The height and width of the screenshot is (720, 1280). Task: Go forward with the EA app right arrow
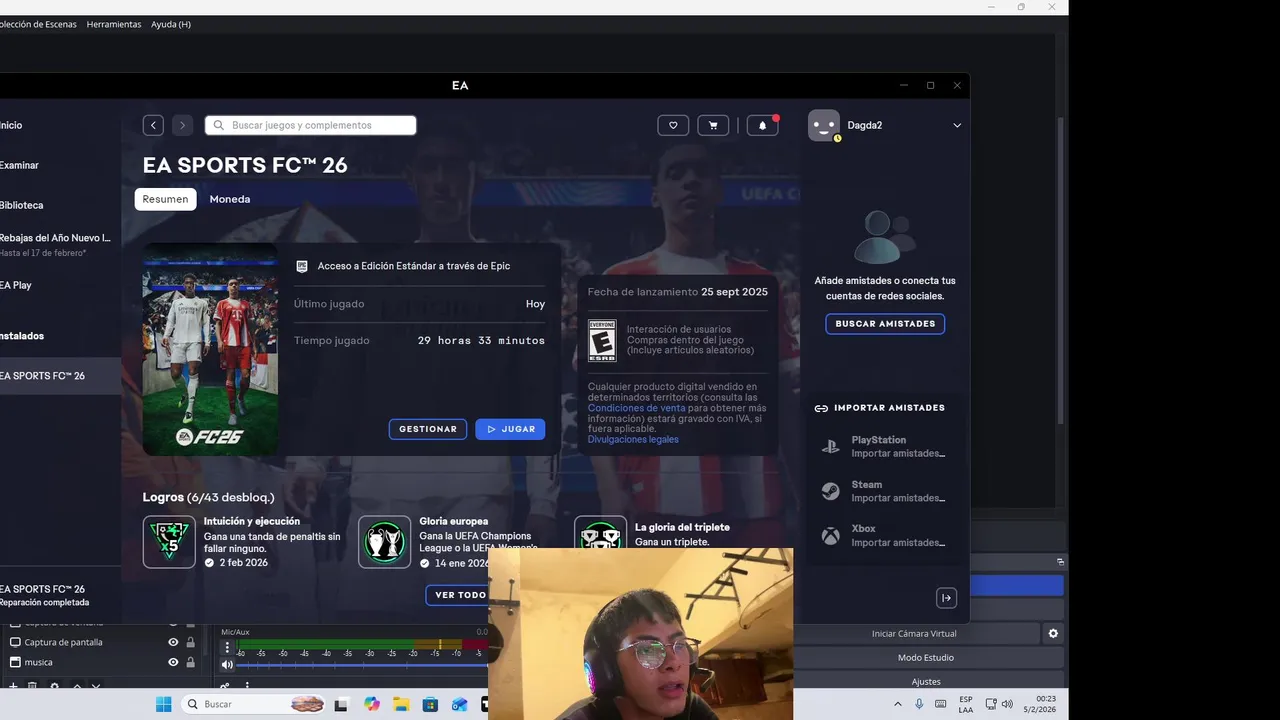pos(182,125)
